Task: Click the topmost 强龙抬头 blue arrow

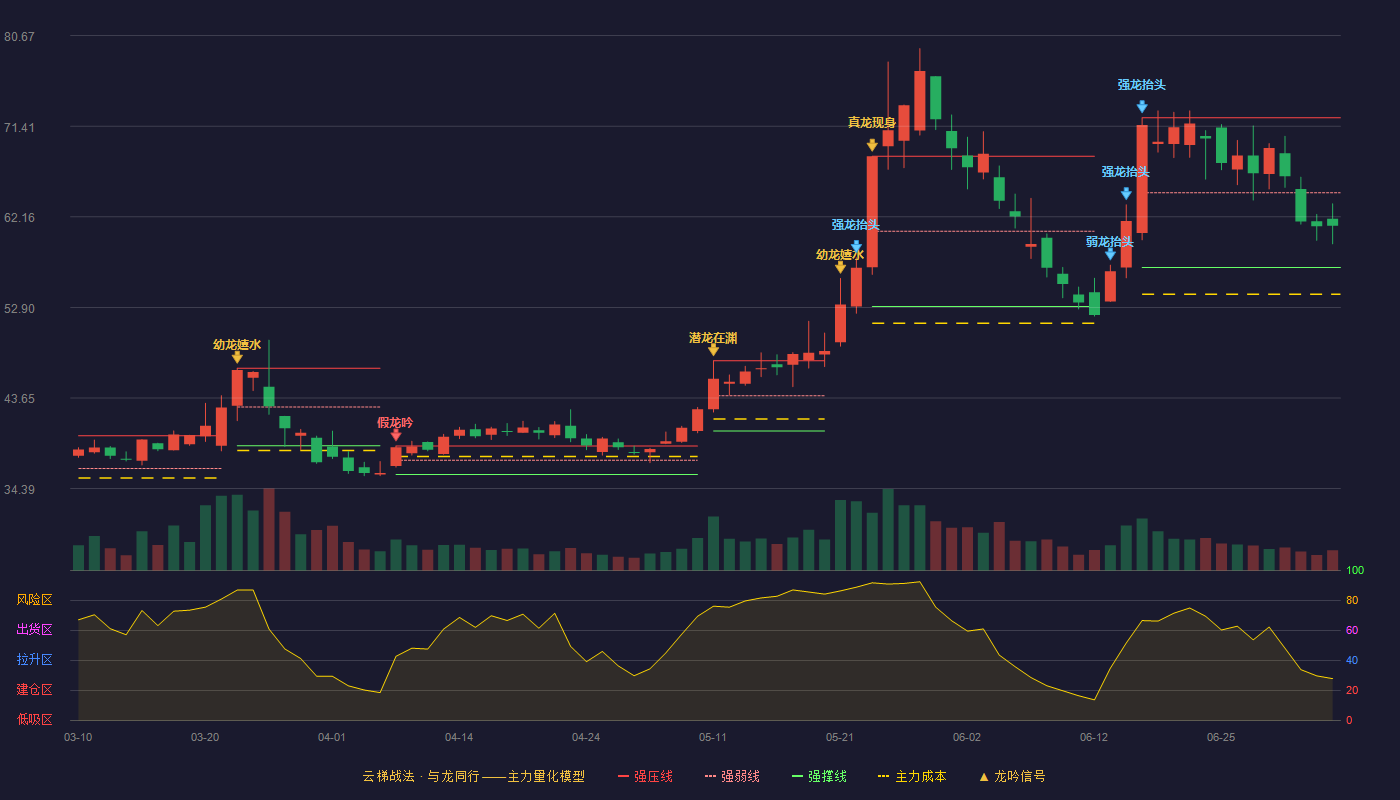Action: (x=1142, y=106)
